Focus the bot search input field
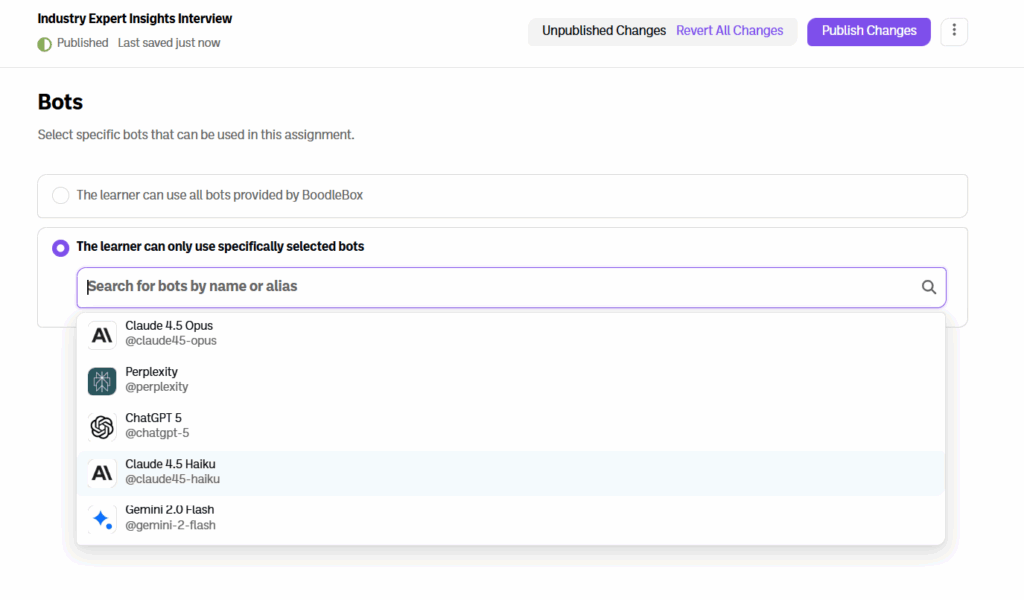This screenshot has width=1024, height=600. 500,287
